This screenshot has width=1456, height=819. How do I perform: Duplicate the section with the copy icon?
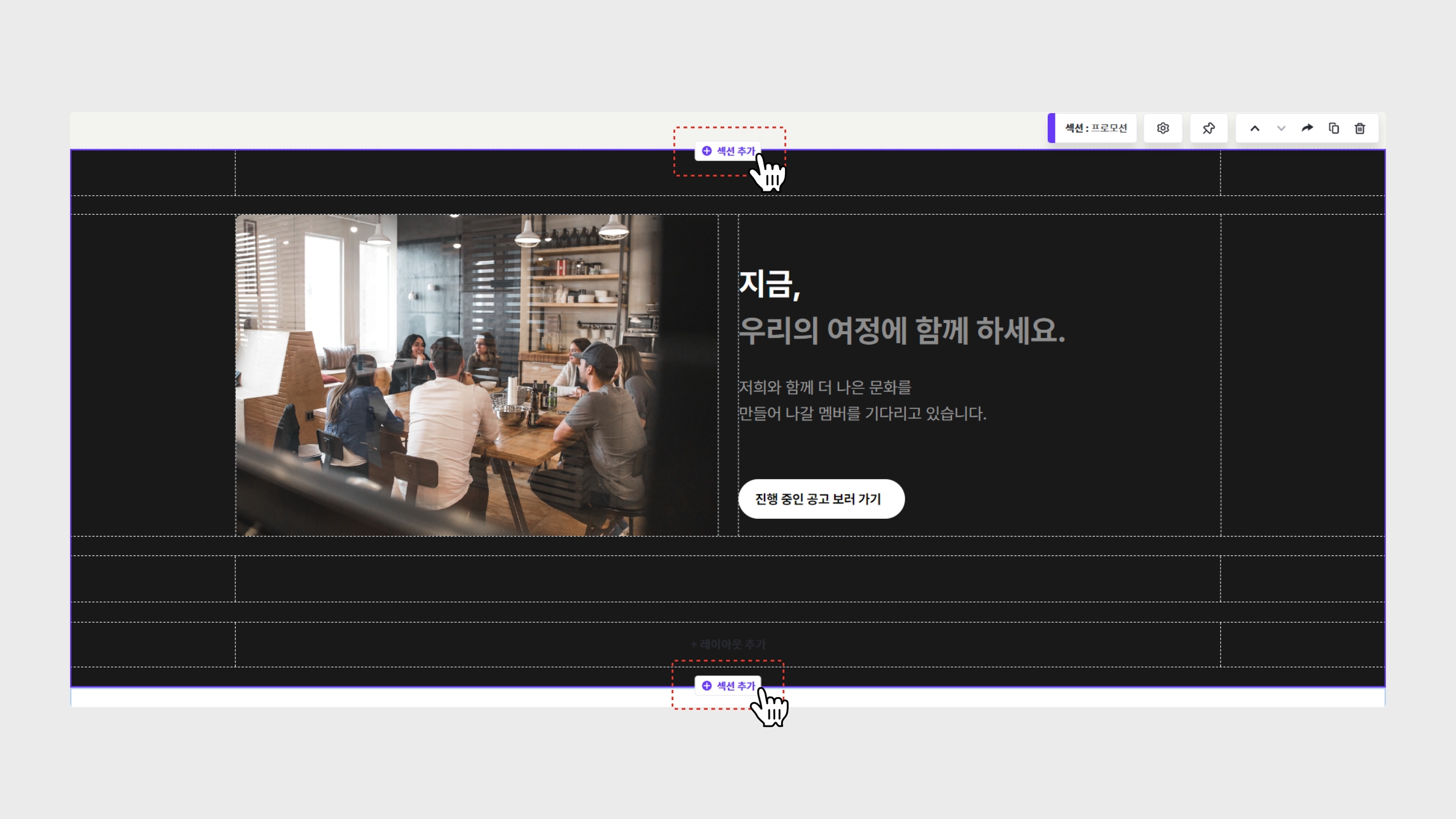[1334, 128]
